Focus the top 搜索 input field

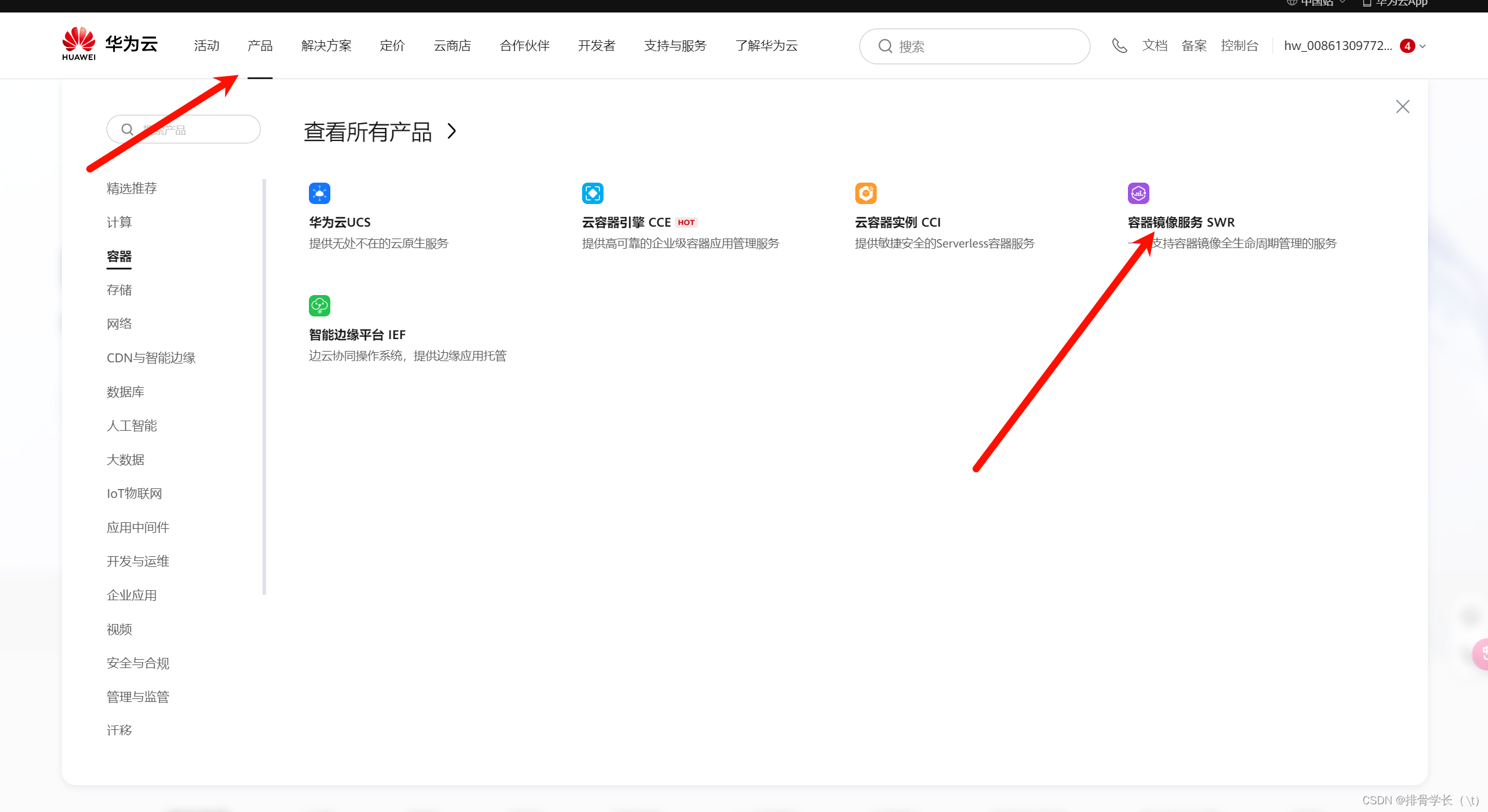974,46
